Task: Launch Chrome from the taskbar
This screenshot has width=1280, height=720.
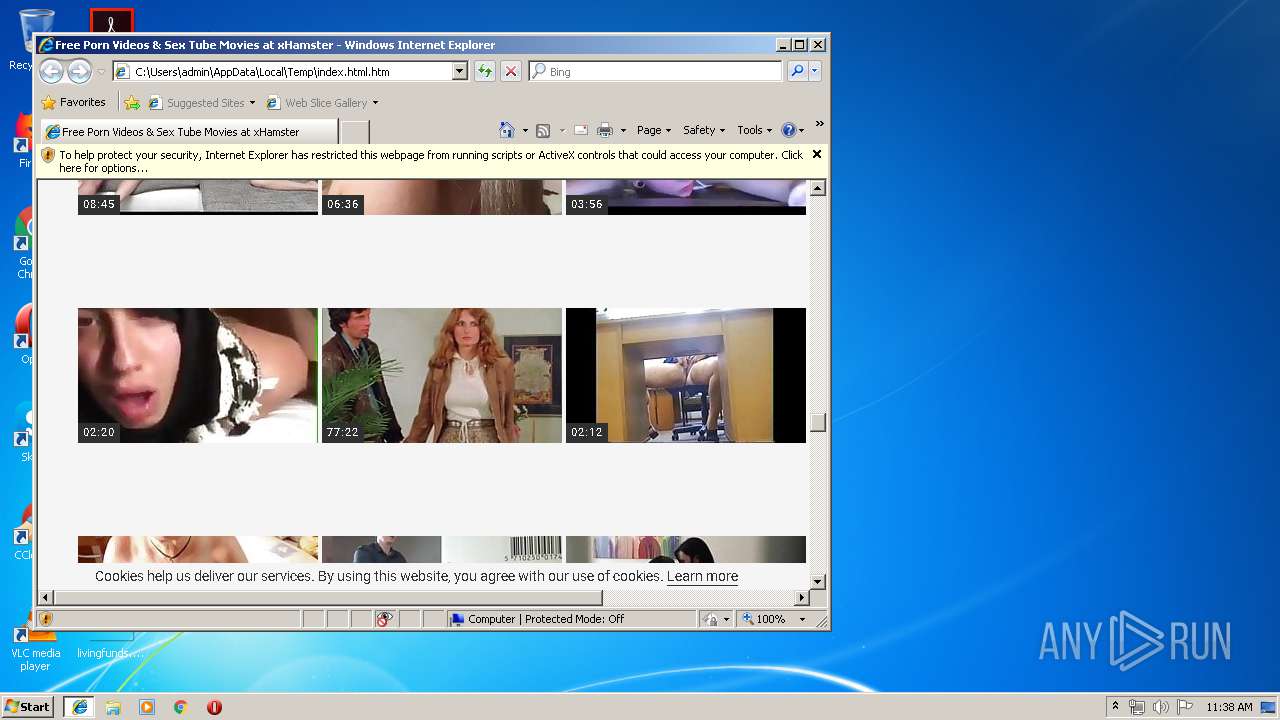Action: (180, 707)
